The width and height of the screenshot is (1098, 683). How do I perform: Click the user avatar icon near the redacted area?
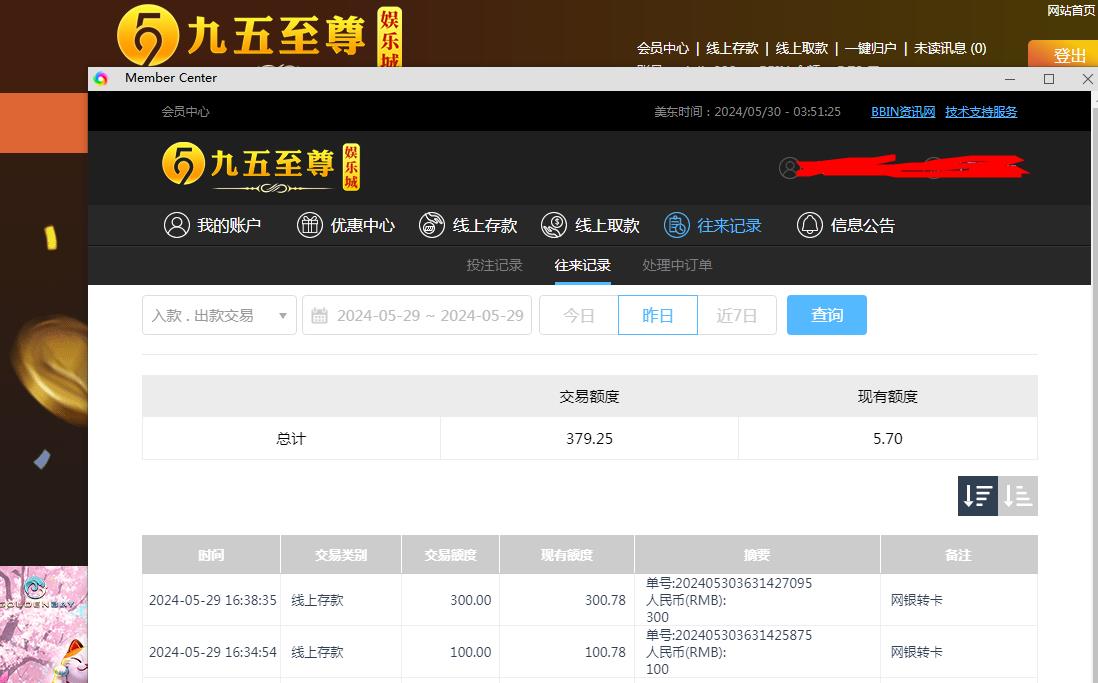tap(789, 168)
